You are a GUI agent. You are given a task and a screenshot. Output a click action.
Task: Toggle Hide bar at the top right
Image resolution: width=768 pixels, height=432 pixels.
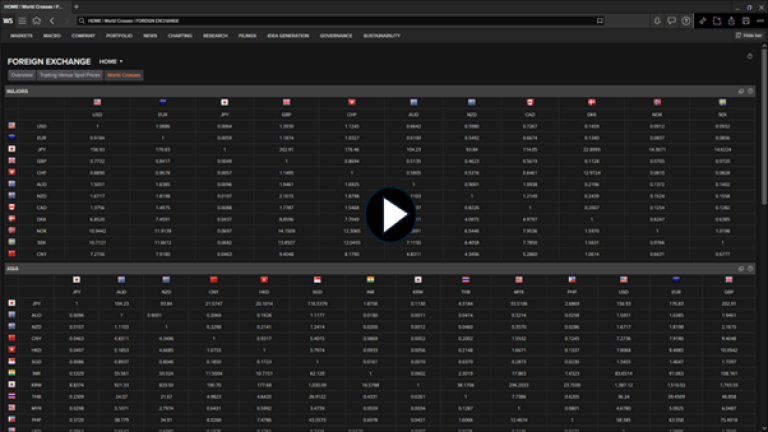pos(748,35)
